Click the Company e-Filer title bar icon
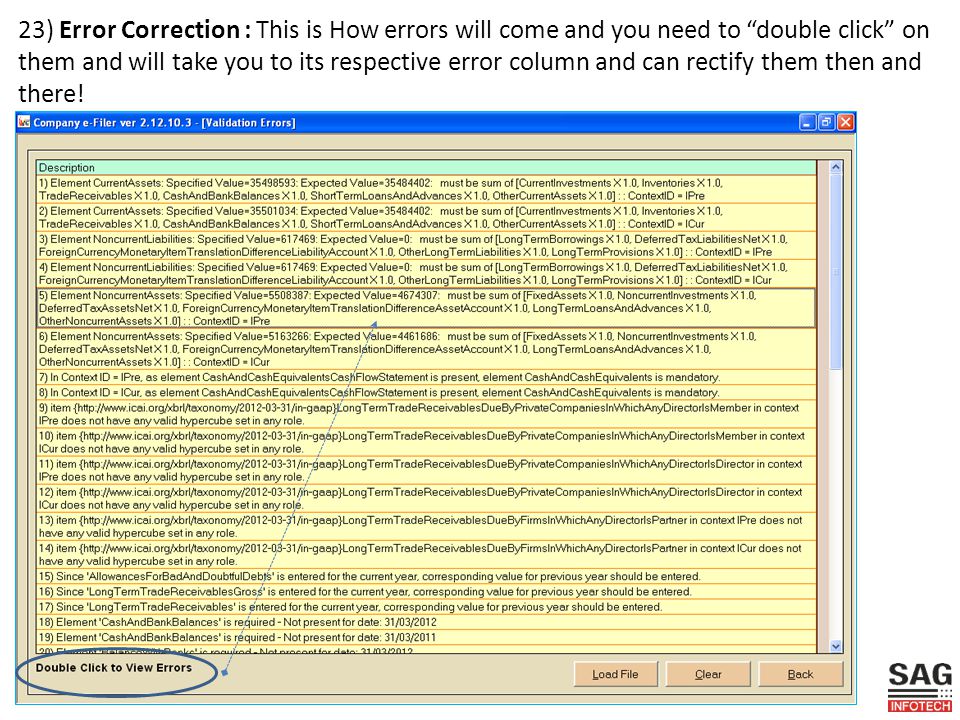The width and height of the screenshot is (960, 720). click(x=24, y=122)
